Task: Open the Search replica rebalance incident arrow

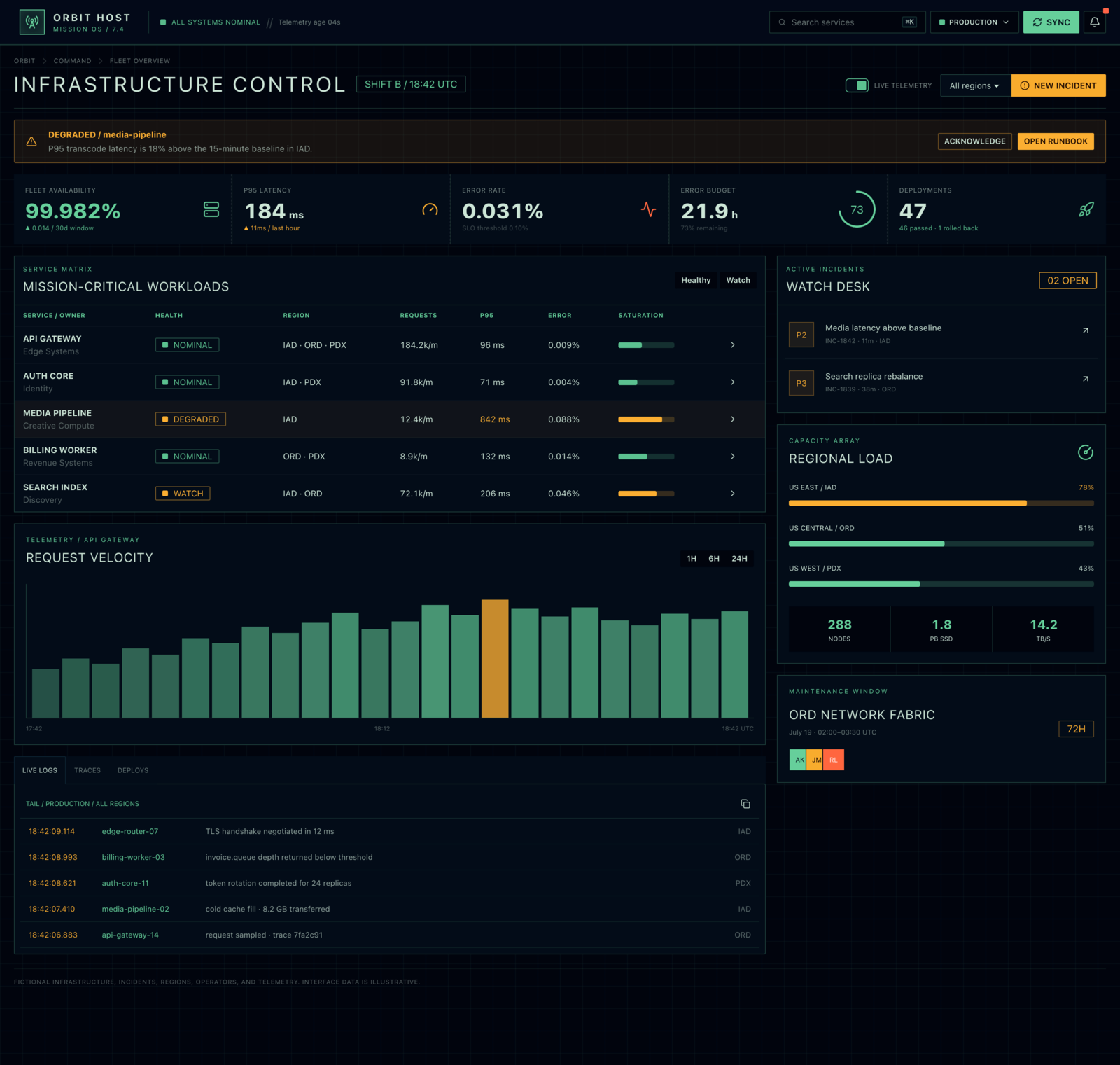Action: (x=1086, y=379)
